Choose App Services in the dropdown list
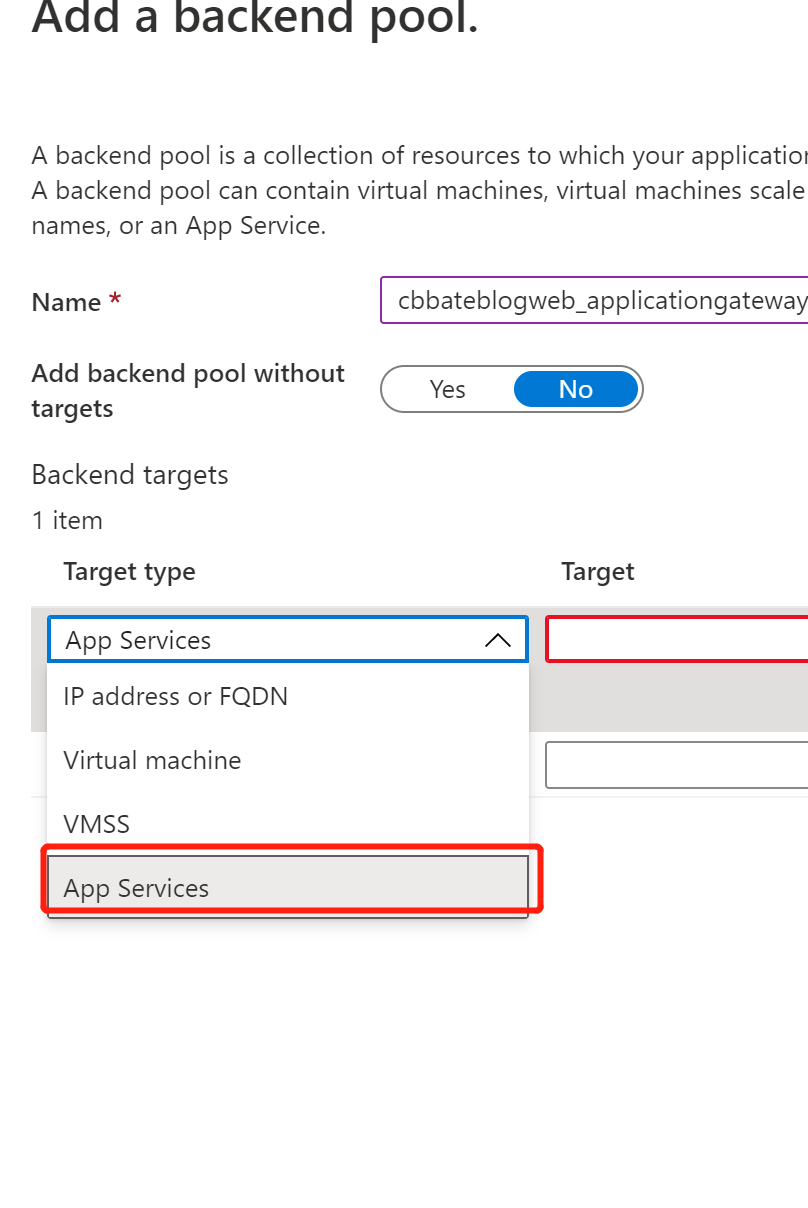This screenshot has height=1208, width=808. pos(137,888)
